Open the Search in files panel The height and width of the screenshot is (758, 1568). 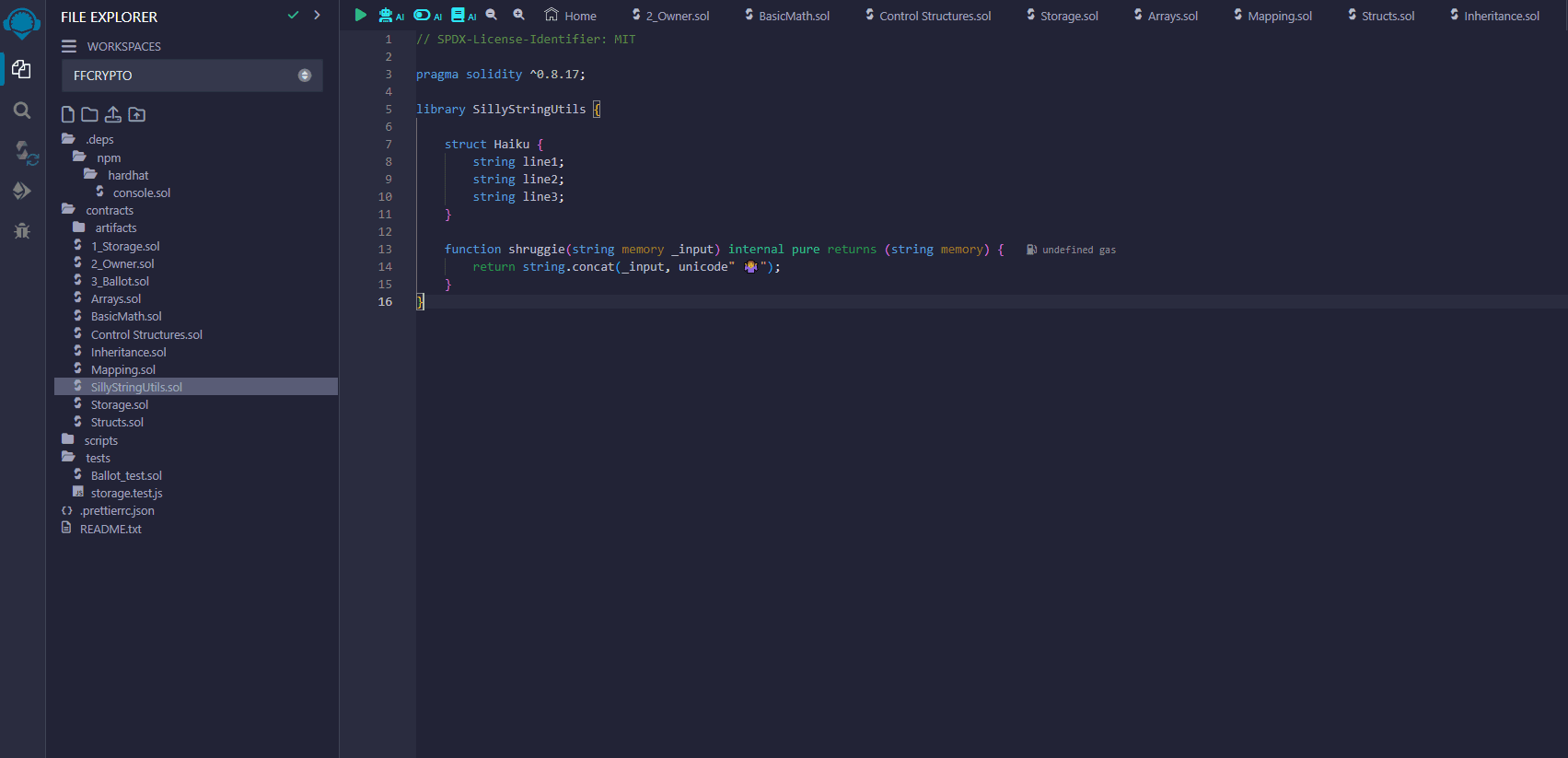[x=22, y=111]
